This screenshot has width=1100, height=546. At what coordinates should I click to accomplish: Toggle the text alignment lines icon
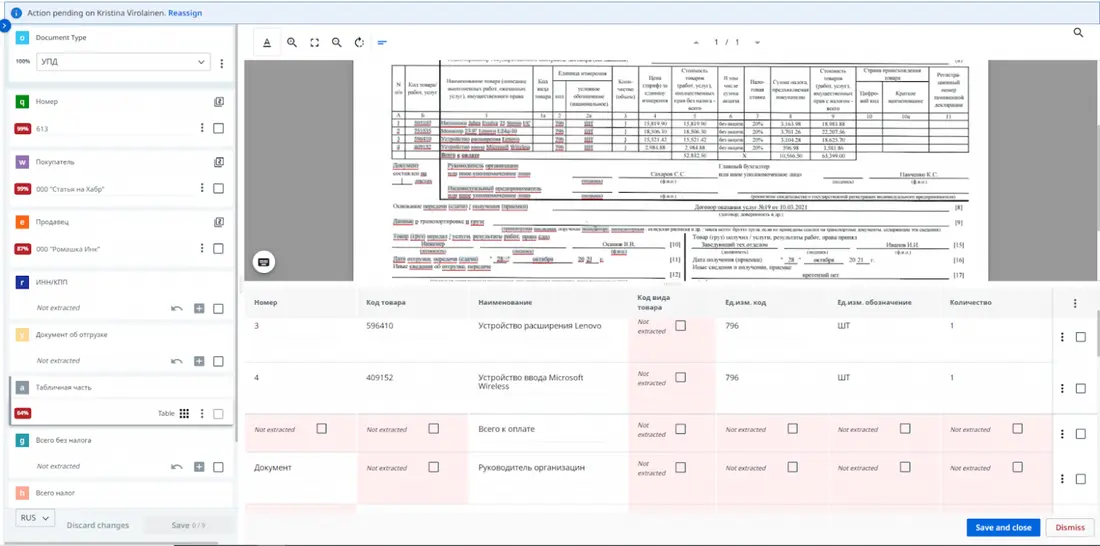[x=382, y=43]
